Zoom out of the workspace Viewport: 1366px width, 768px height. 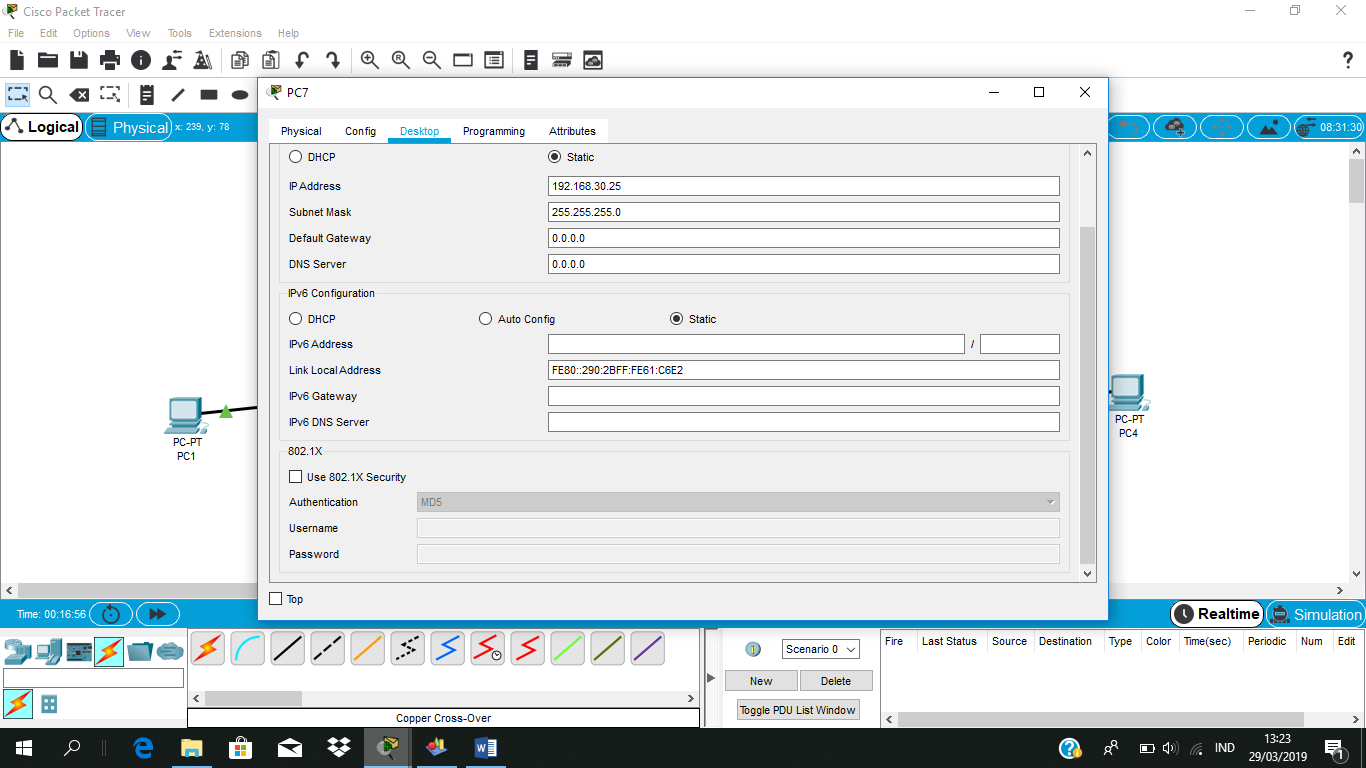432,60
